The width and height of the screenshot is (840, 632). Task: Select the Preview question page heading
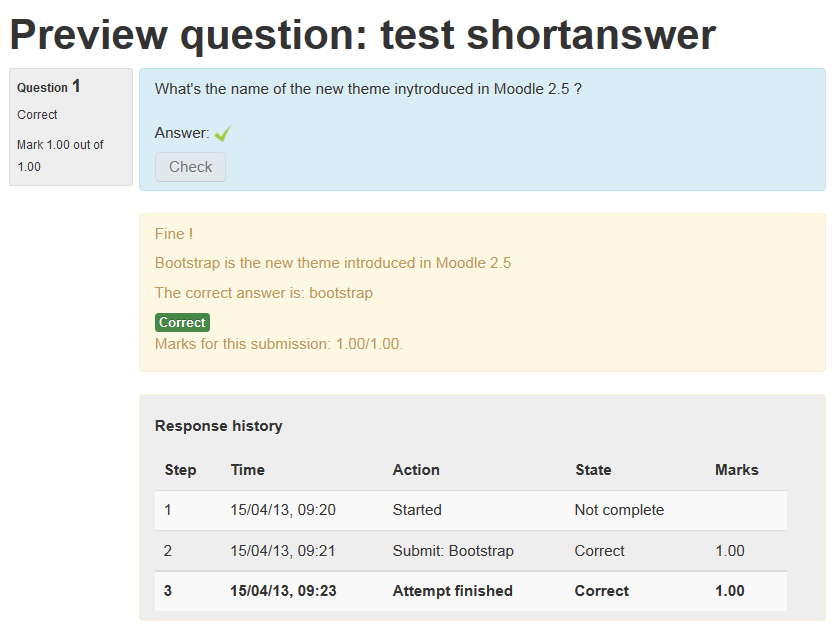pos(363,35)
